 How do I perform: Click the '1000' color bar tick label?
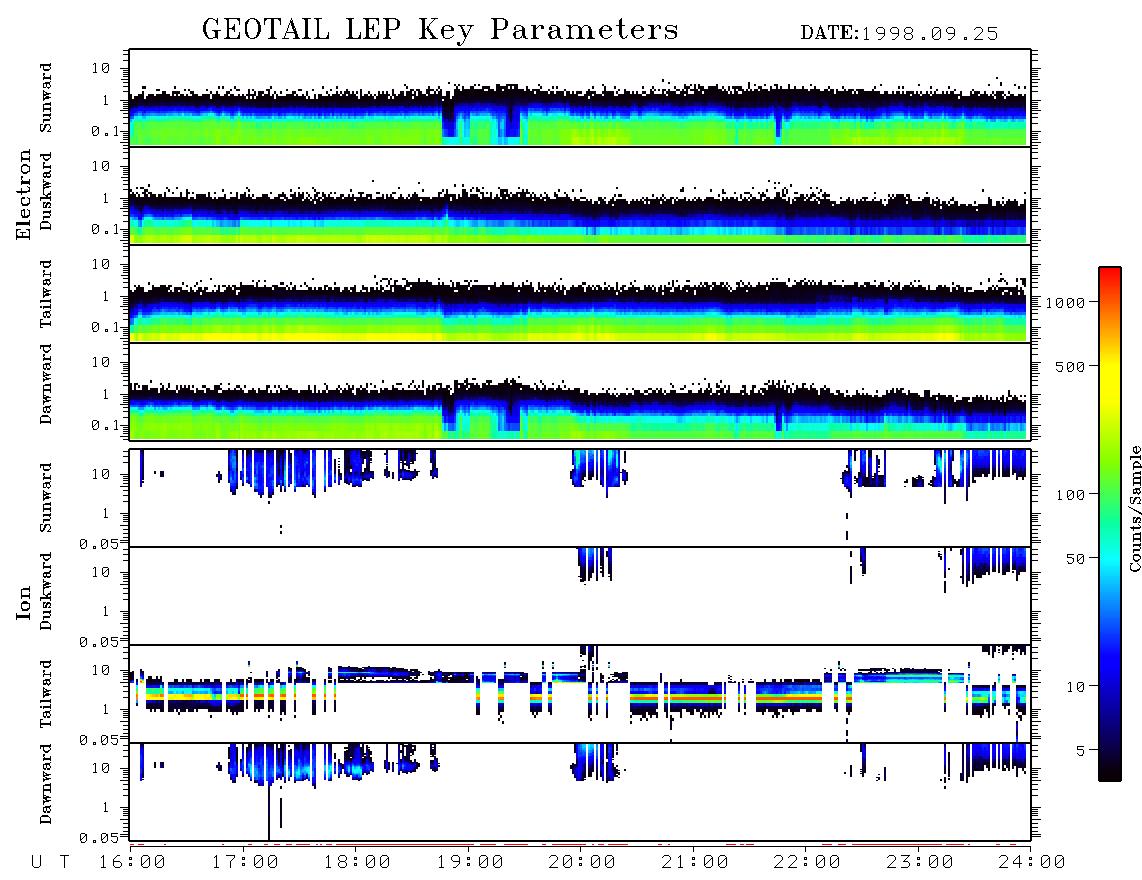pos(1066,303)
